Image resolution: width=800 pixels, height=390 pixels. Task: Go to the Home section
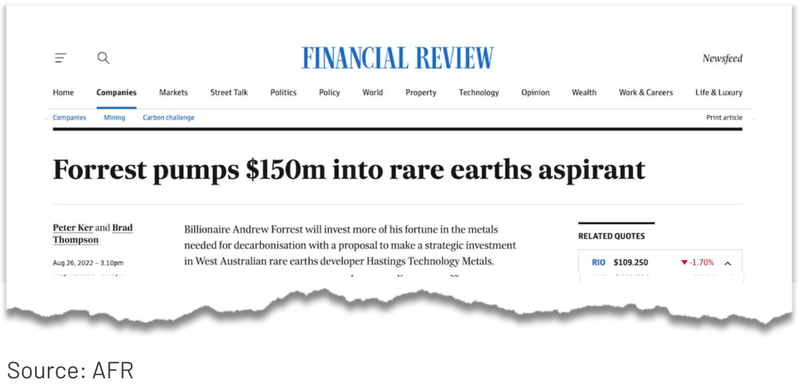pyautogui.click(x=63, y=92)
